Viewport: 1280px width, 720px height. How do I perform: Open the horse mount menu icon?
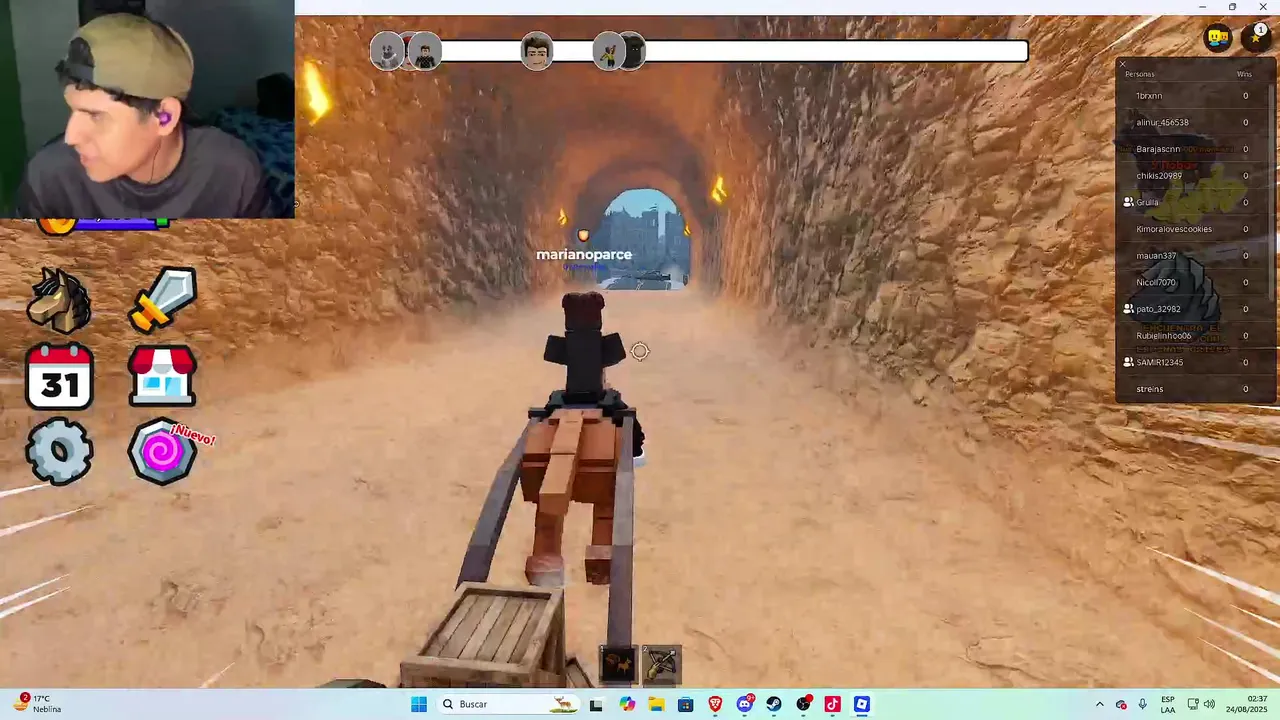pos(59,300)
